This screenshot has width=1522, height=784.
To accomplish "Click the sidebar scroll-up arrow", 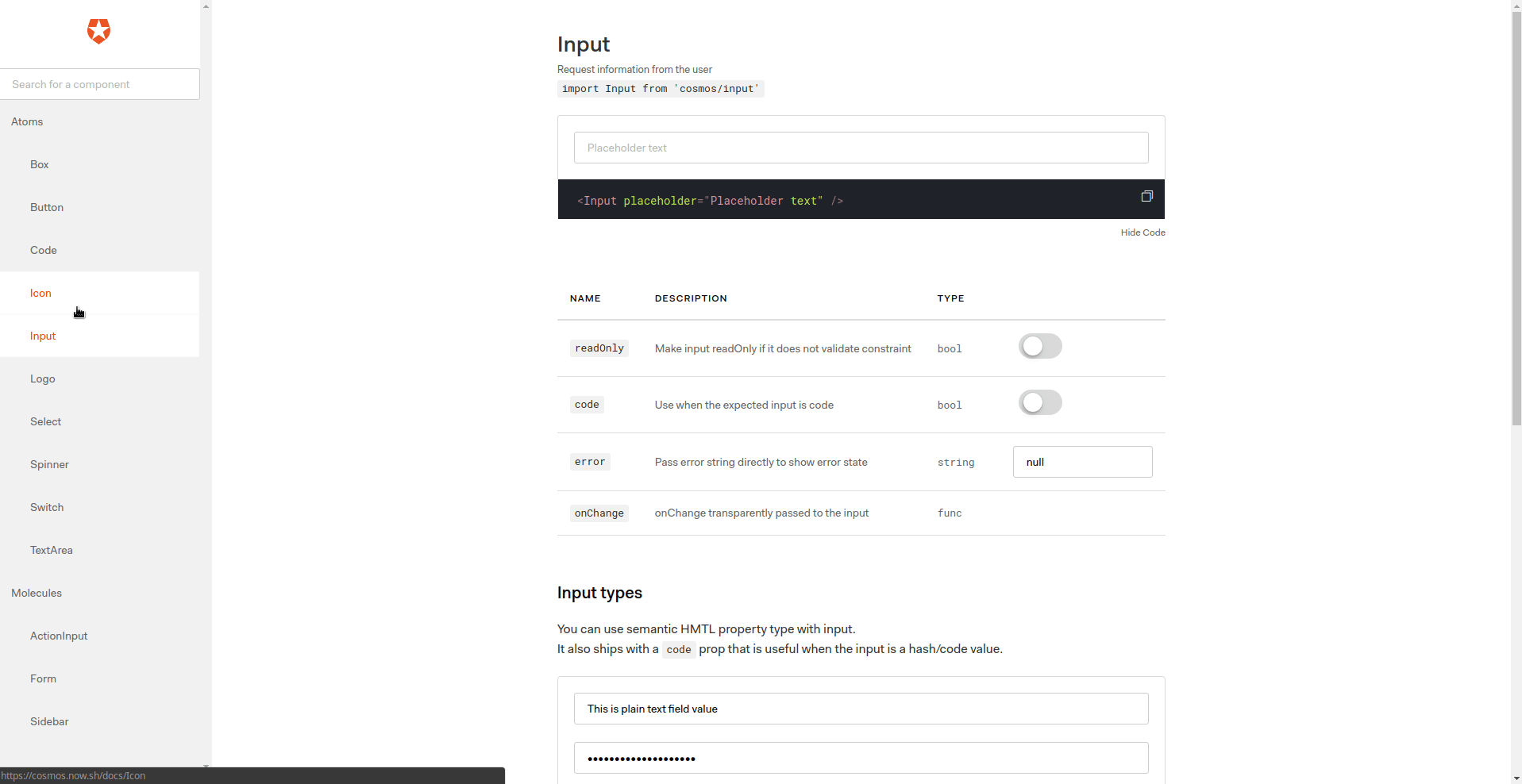I will click(x=205, y=6).
